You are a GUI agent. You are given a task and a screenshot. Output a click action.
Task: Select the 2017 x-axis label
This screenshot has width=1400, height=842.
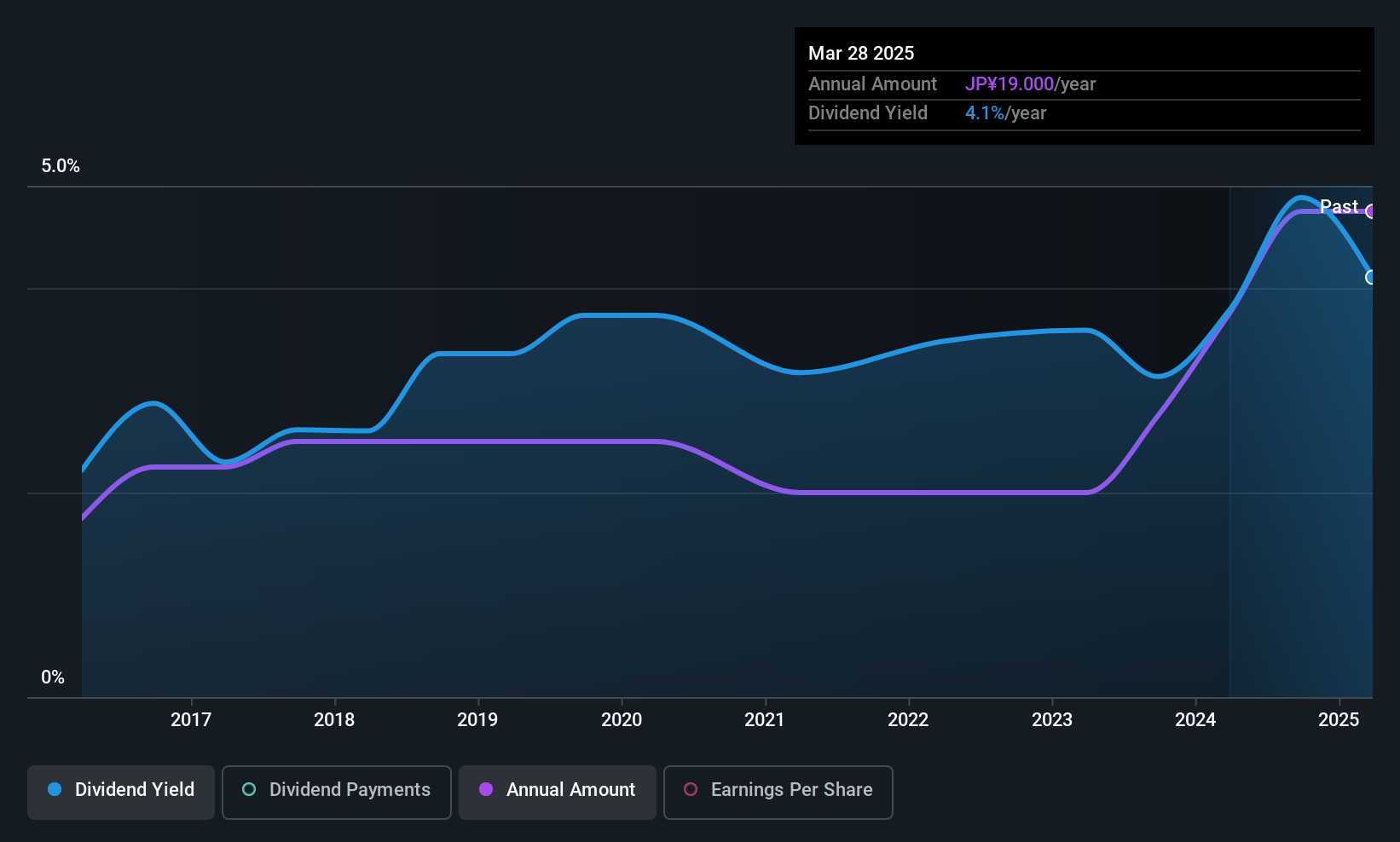click(x=191, y=719)
